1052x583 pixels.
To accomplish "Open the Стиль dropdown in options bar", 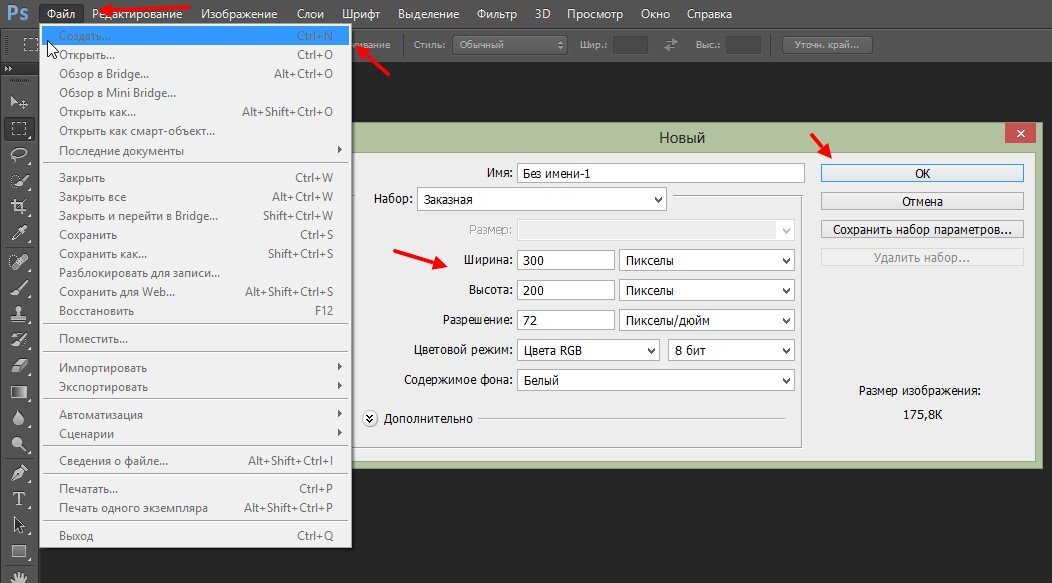I will coord(510,45).
